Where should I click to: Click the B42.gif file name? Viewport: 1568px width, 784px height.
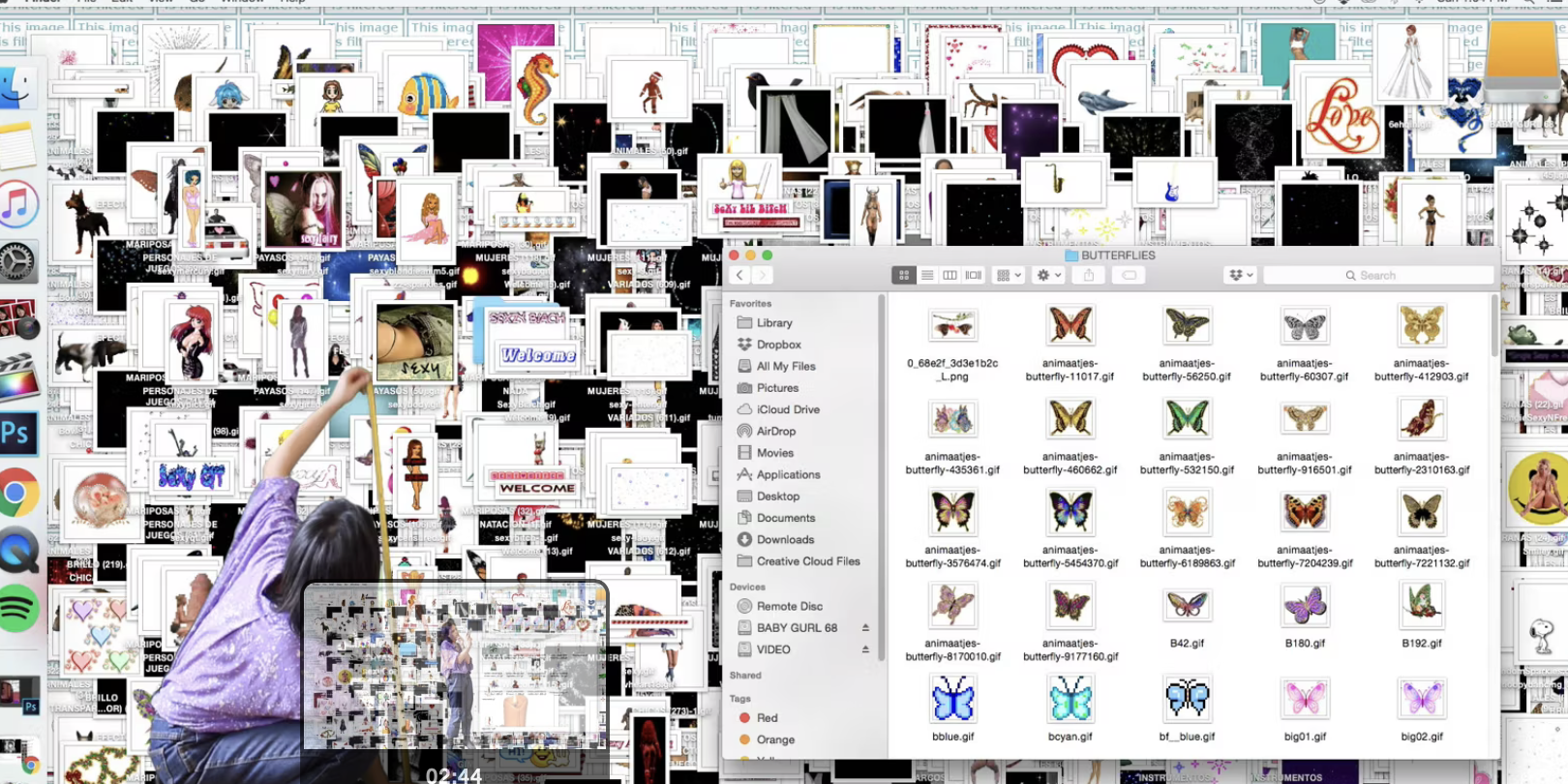(1187, 644)
